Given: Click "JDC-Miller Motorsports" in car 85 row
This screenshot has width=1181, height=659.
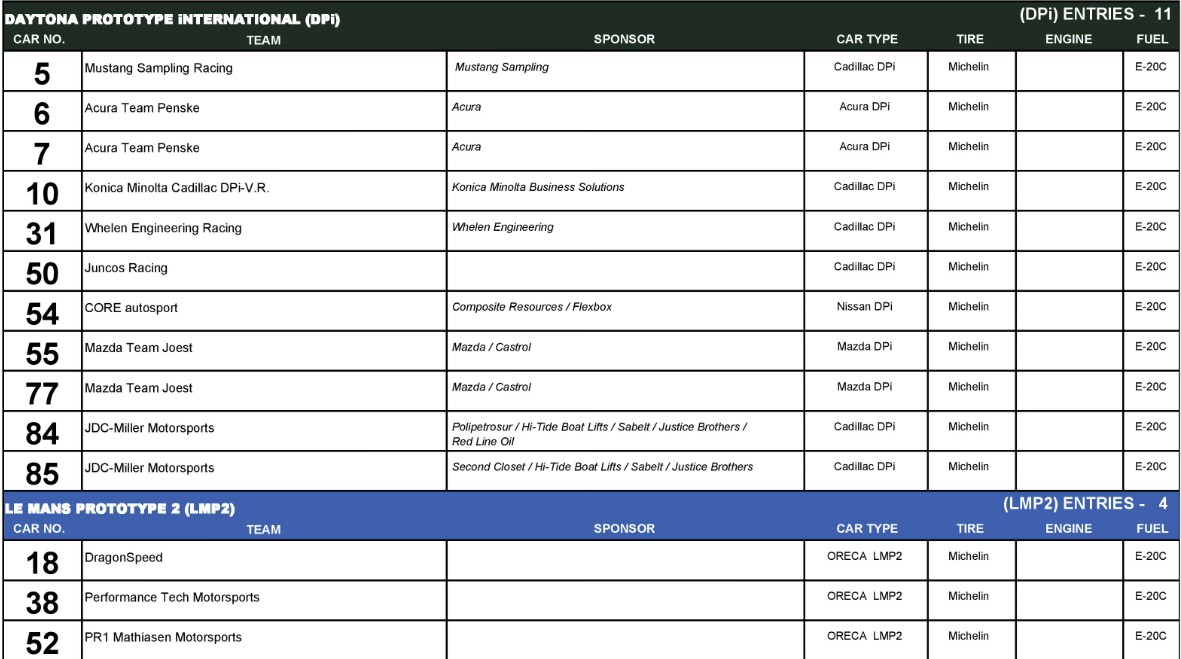Looking at the screenshot, I should pyautogui.click(x=149, y=468).
